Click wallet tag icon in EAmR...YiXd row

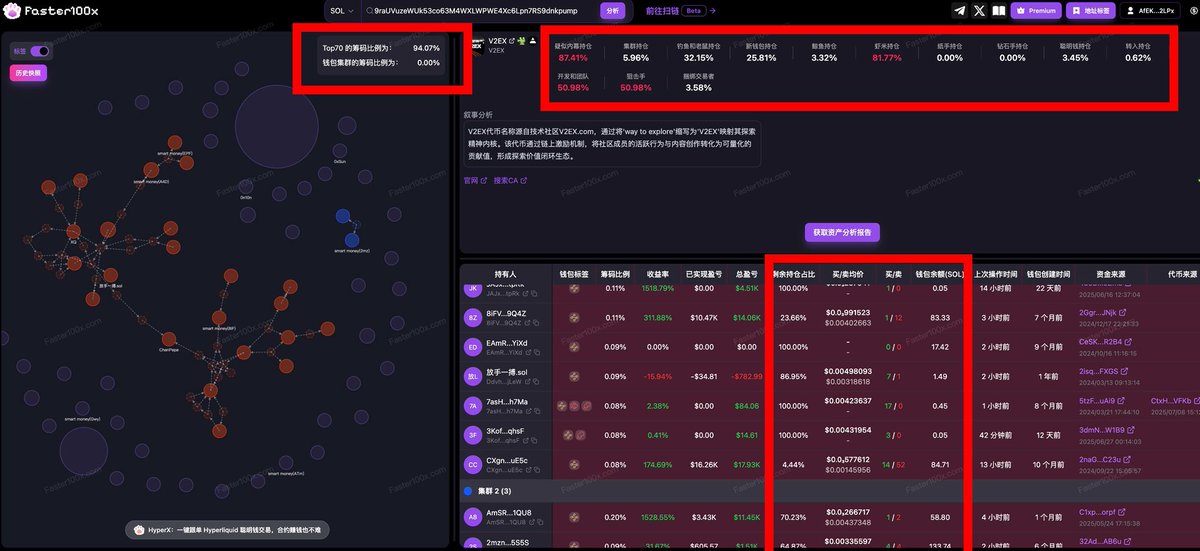click(574, 347)
